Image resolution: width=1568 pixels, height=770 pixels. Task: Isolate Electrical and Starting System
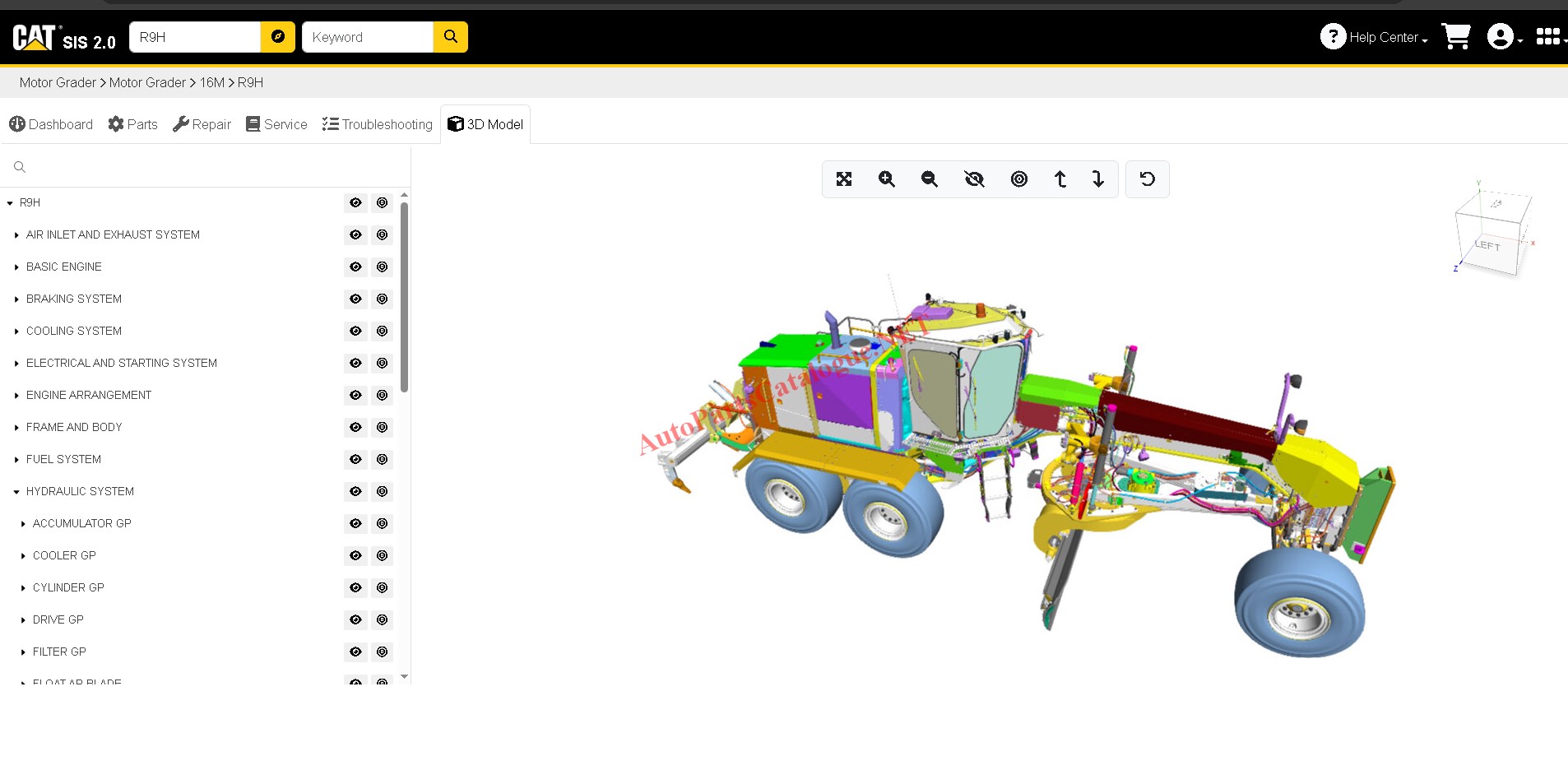[x=383, y=363]
